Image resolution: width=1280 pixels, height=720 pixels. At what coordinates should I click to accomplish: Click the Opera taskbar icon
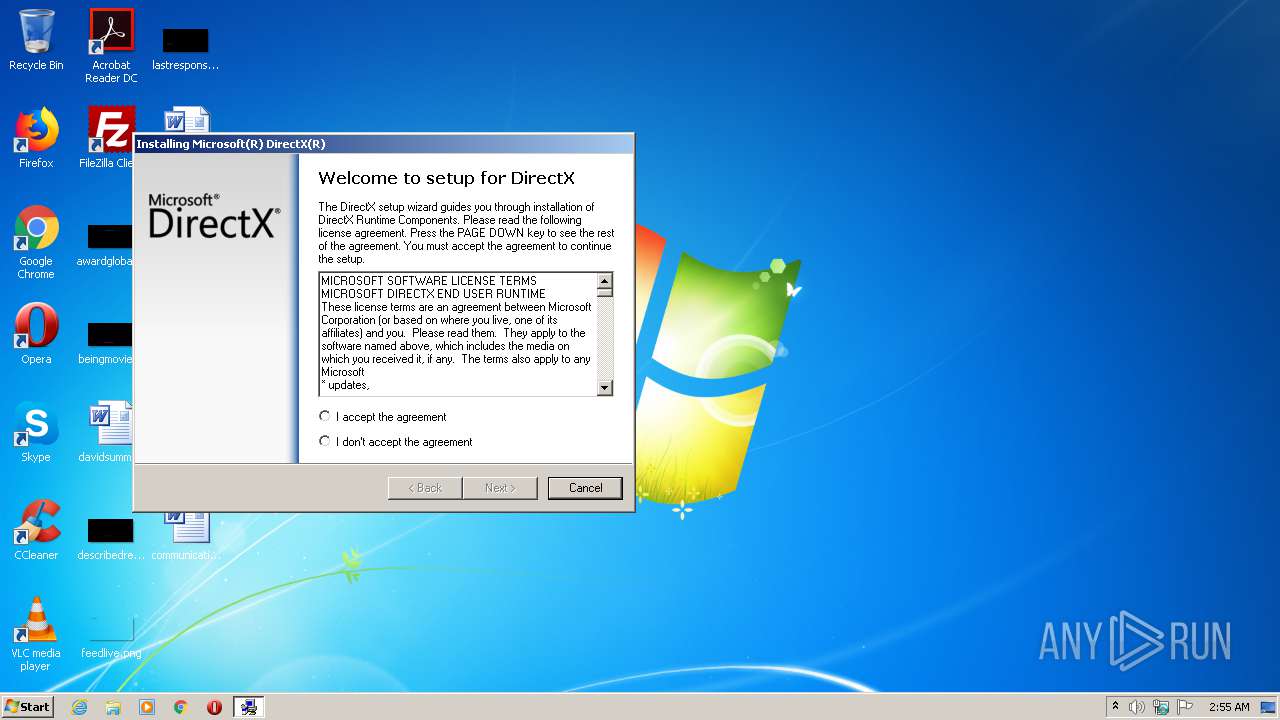tap(214, 707)
